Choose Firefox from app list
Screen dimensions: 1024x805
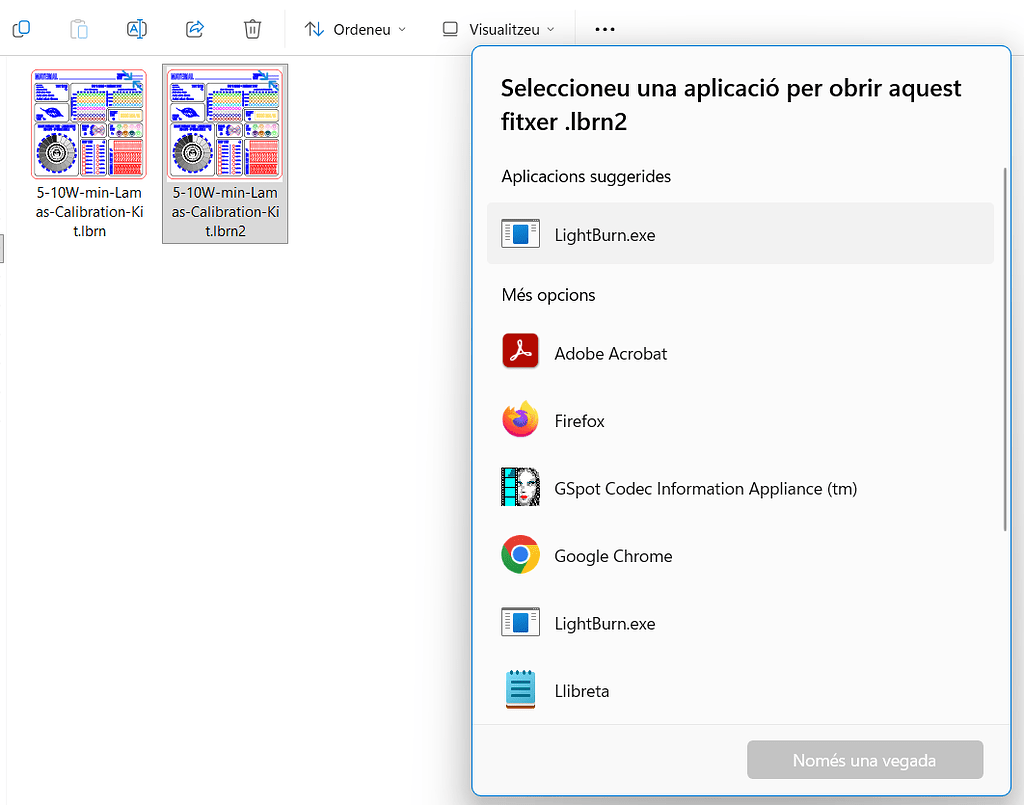click(x=740, y=420)
